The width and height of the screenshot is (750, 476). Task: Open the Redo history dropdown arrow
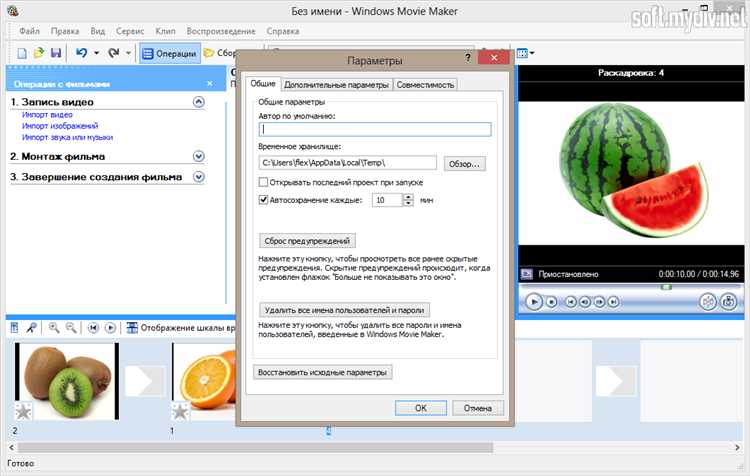pyautogui.click(x=128, y=53)
